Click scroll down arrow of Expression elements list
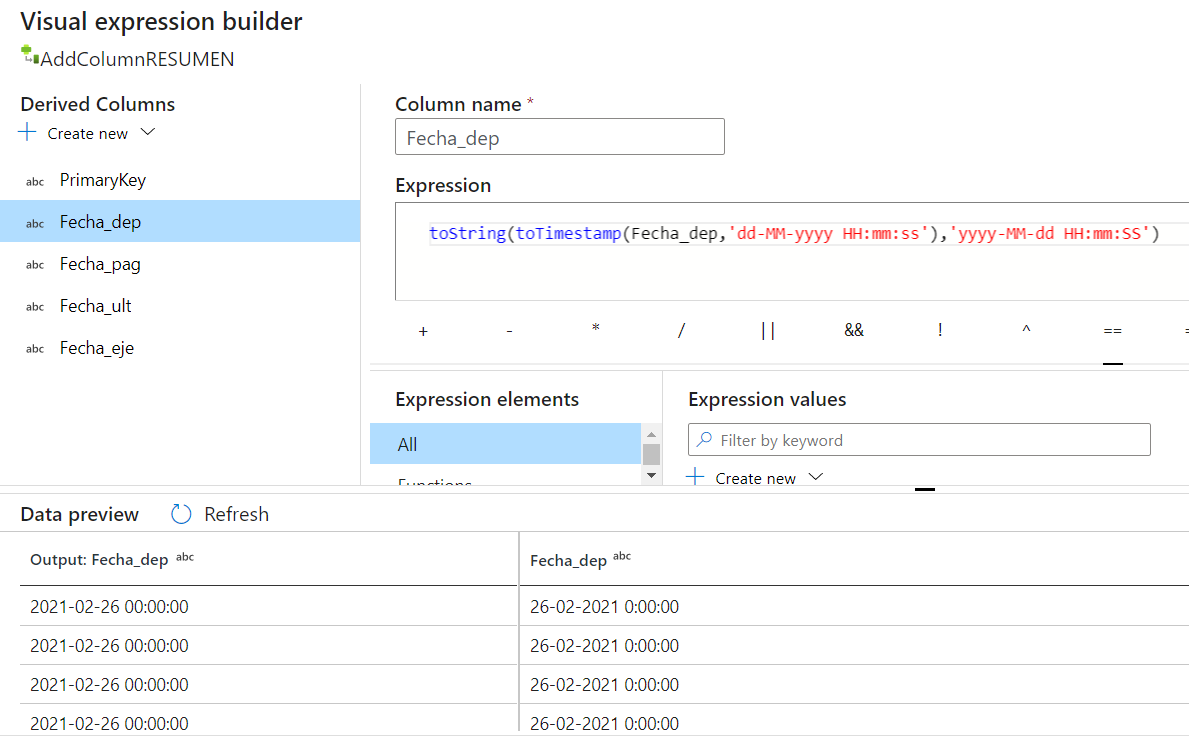This screenshot has height=755, width=1189. [x=651, y=475]
